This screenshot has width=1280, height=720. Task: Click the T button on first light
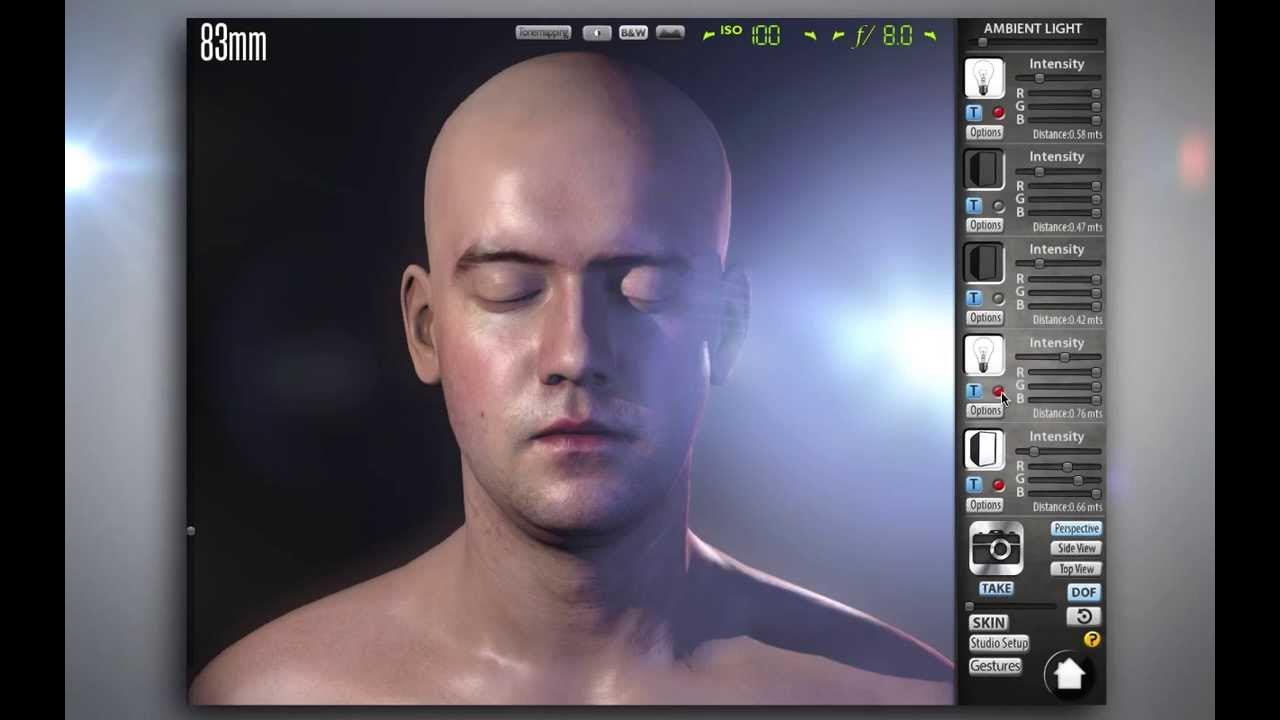pos(974,113)
